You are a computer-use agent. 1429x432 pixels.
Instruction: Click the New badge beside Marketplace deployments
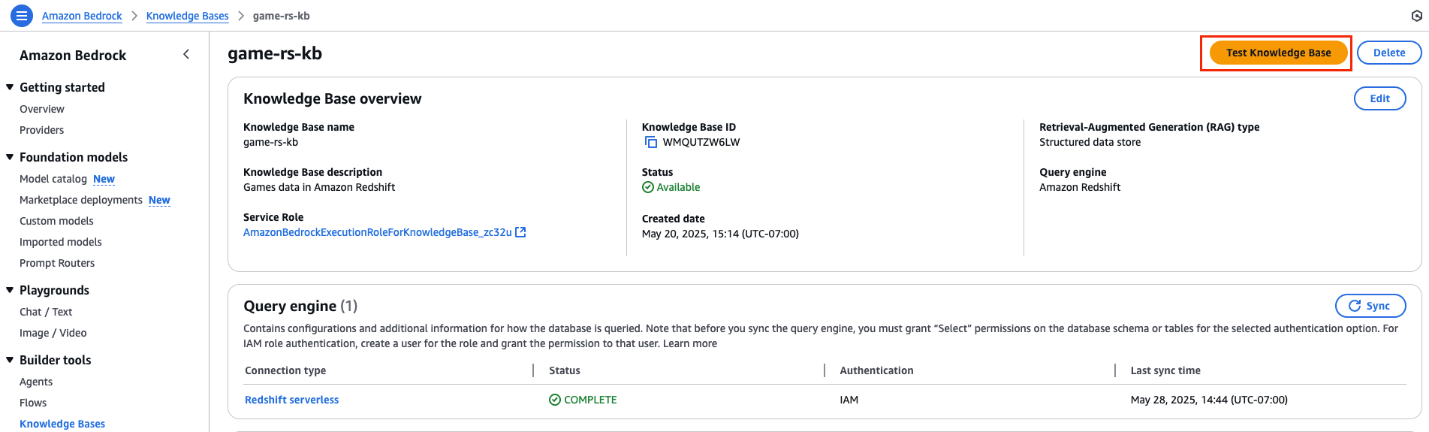[x=159, y=200]
